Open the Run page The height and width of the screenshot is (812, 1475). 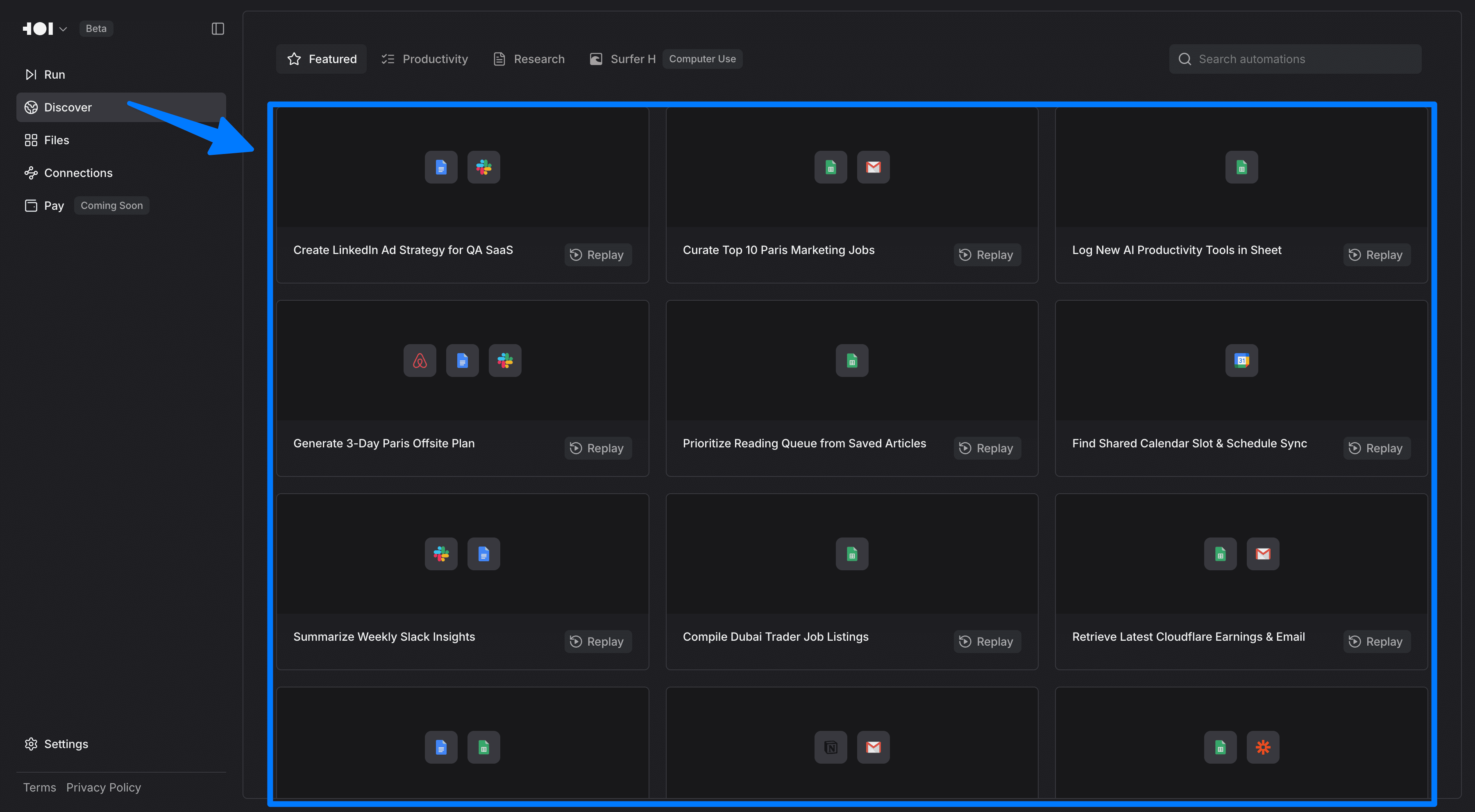click(54, 75)
